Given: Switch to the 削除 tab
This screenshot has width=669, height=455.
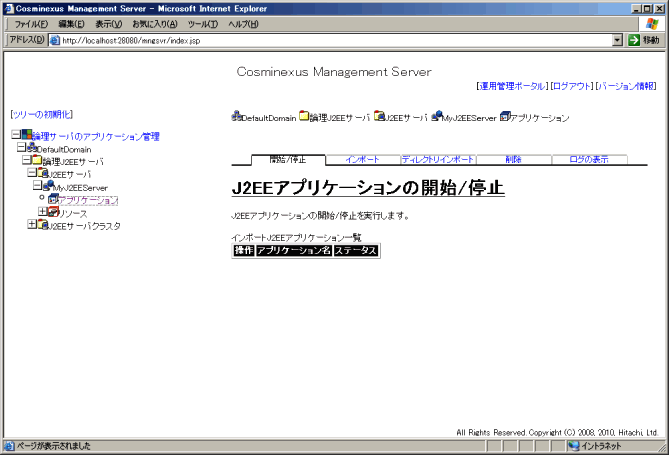Looking at the screenshot, I should [x=514, y=160].
